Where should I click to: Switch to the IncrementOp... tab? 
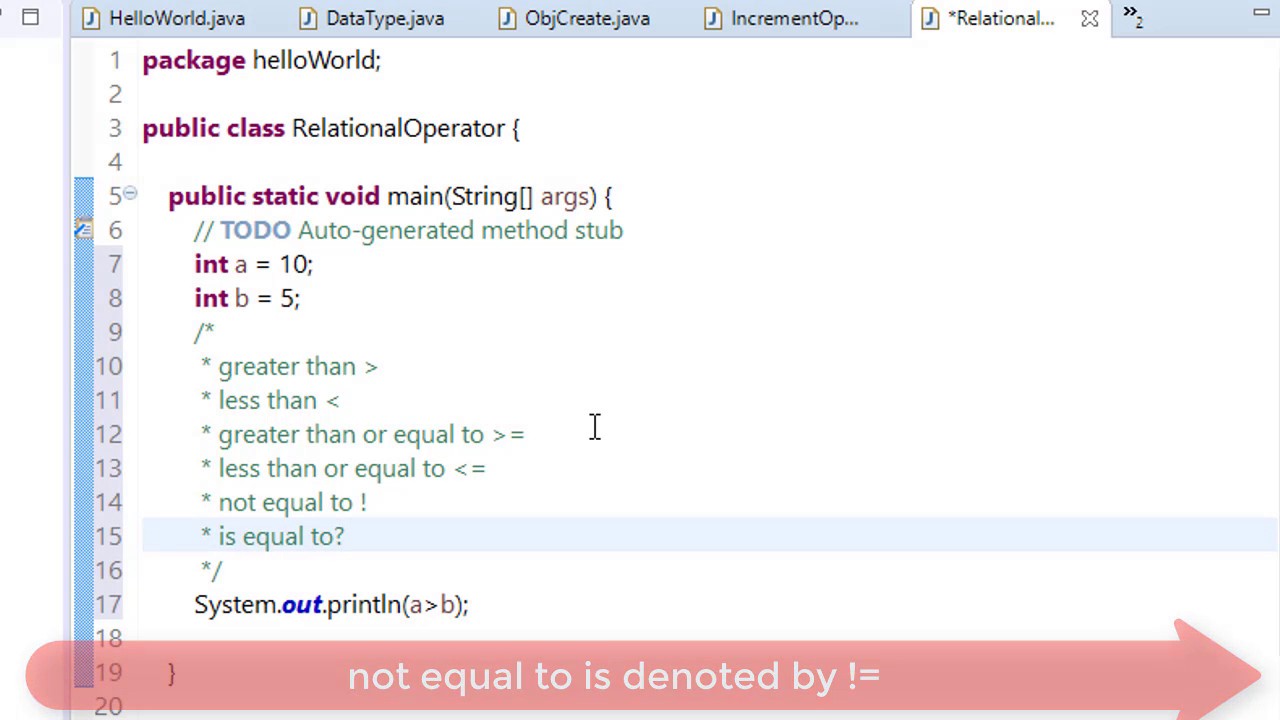click(781, 18)
